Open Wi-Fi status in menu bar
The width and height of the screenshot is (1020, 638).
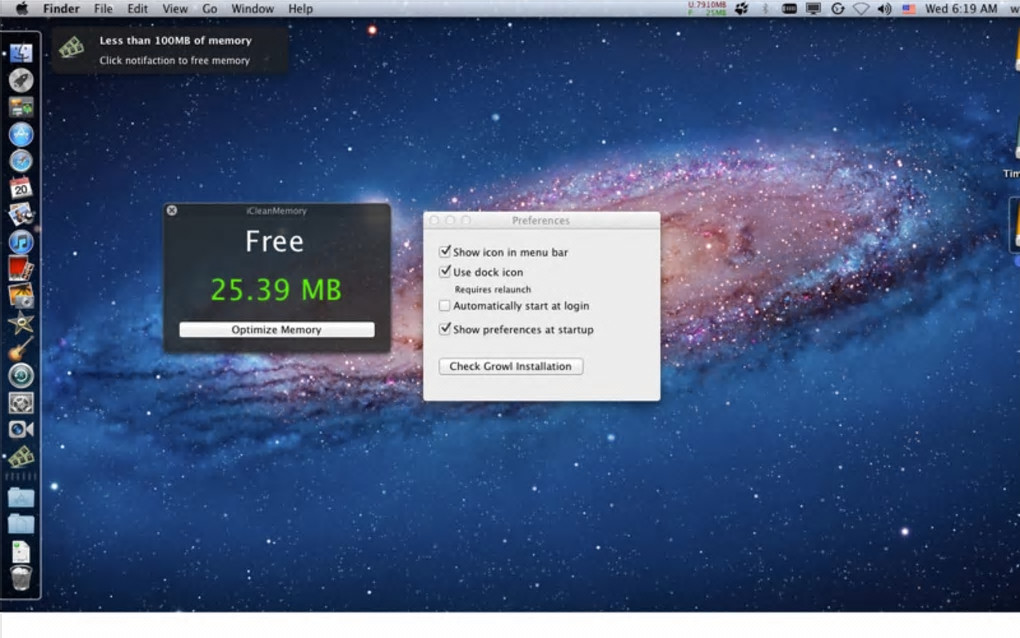pyautogui.click(x=861, y=8)
